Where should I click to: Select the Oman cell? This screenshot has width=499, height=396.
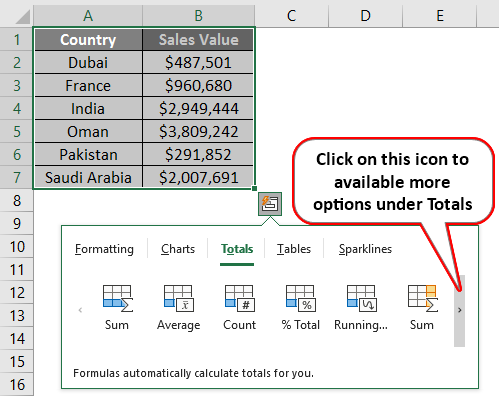coord(88,132)
